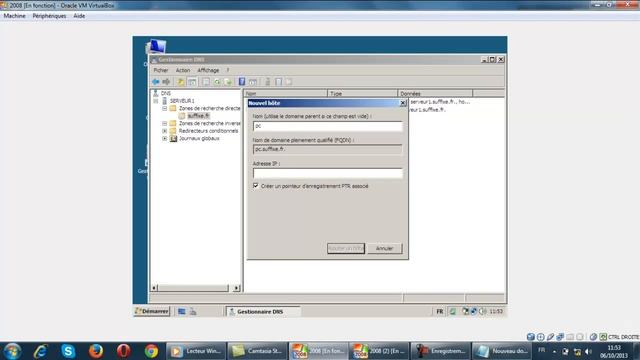Click the Nom column header
The height and width of the screenshot is (360, 640).
click(x=285, y=93)
